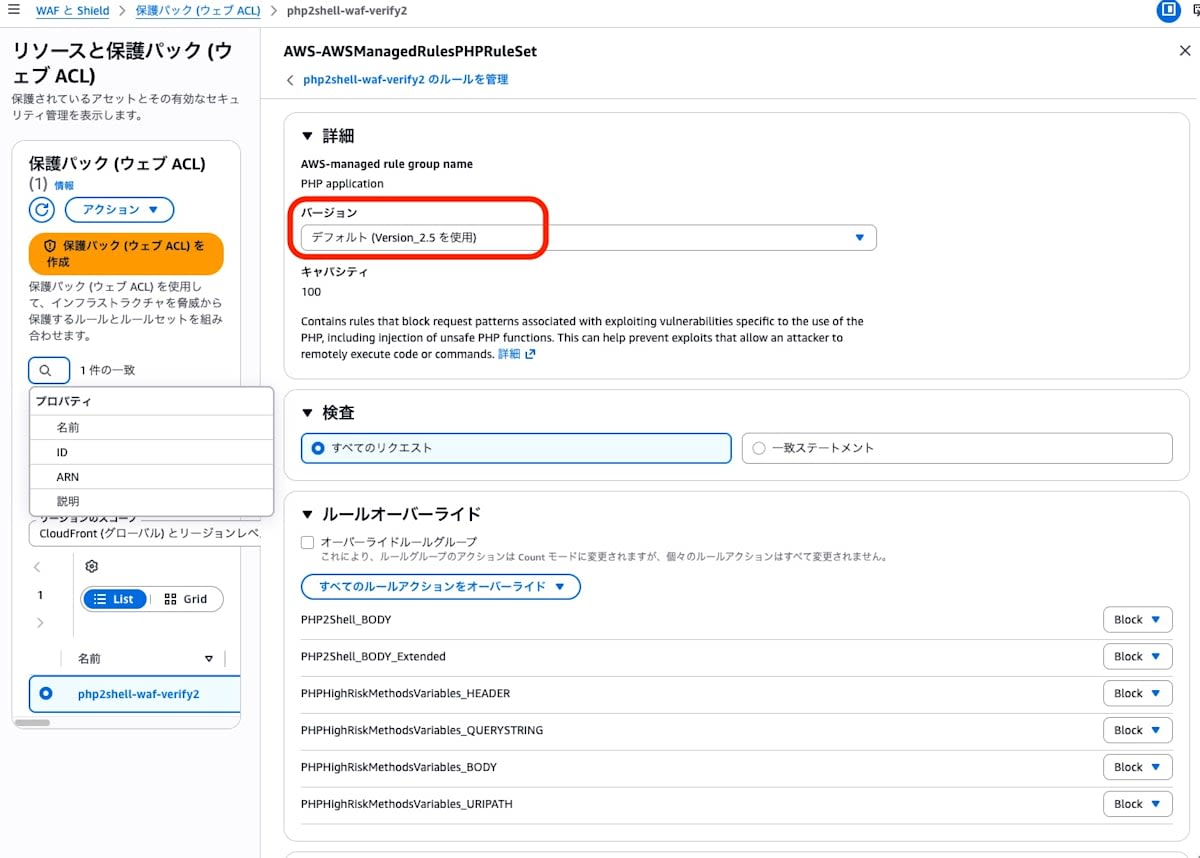
Task: Click PHPHighRiskMethodsVariables_BODY rule name
Action: (x=399, y=767)
